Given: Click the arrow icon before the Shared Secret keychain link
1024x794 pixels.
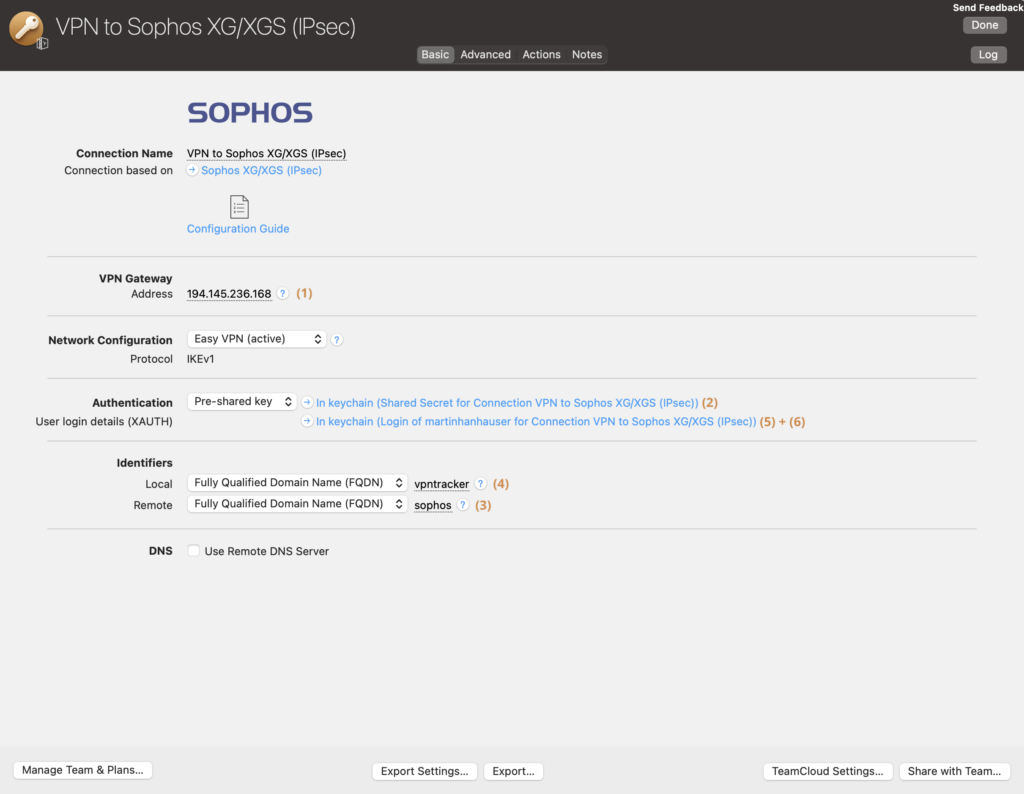Looking at the screenshot, I should point(306,400).
